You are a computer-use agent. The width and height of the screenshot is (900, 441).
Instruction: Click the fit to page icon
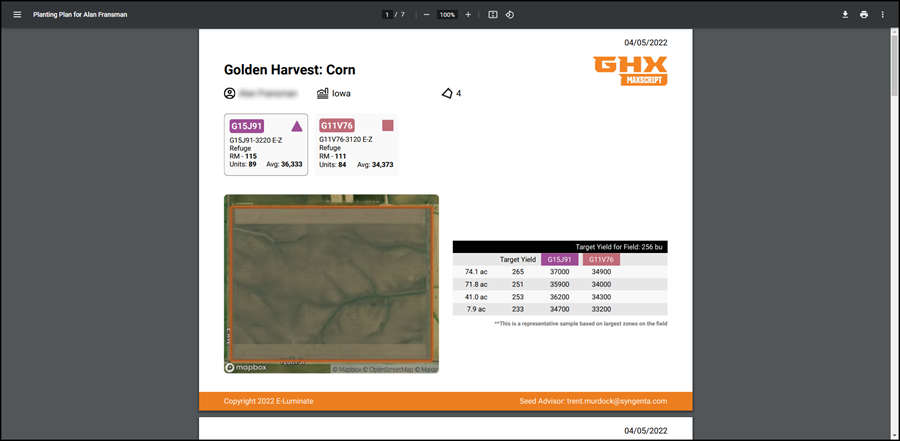492,14
